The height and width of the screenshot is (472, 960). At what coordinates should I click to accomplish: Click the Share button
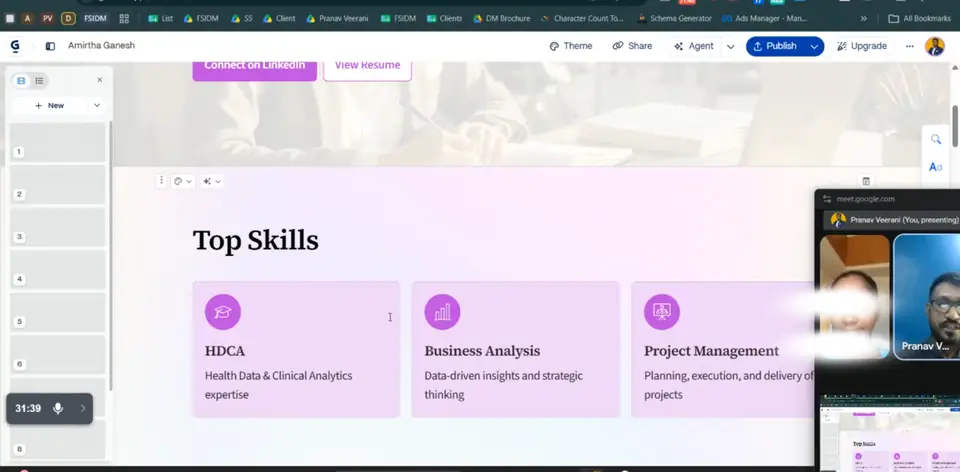[x=632, y=46]
